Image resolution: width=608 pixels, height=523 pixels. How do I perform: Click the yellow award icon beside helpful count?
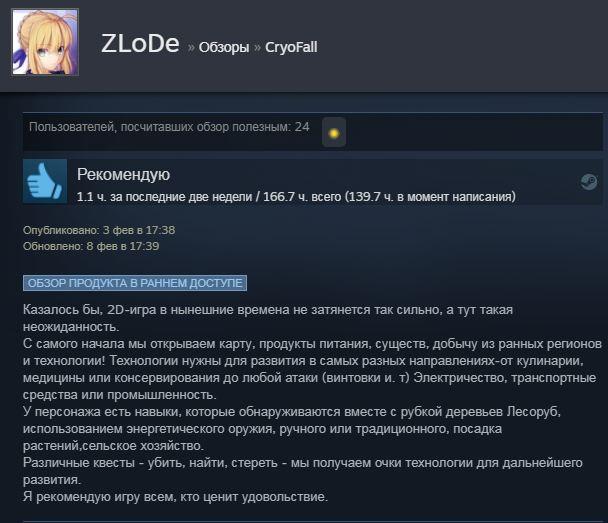pos(334,133)
